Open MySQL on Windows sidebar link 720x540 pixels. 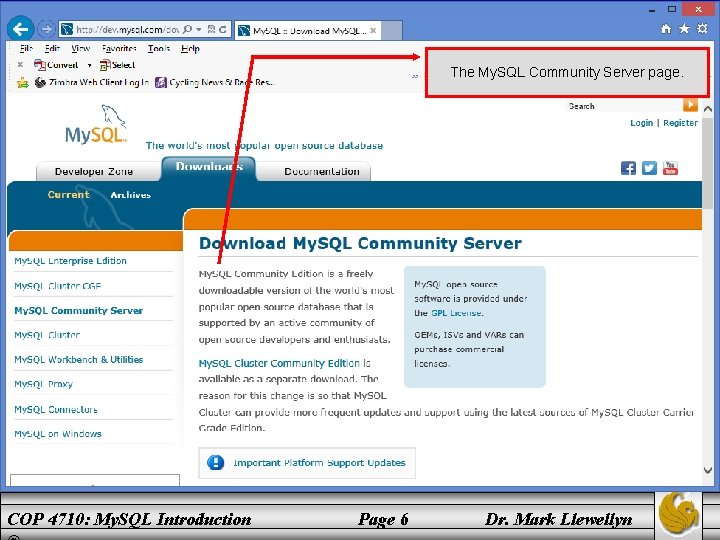point(58,434)
